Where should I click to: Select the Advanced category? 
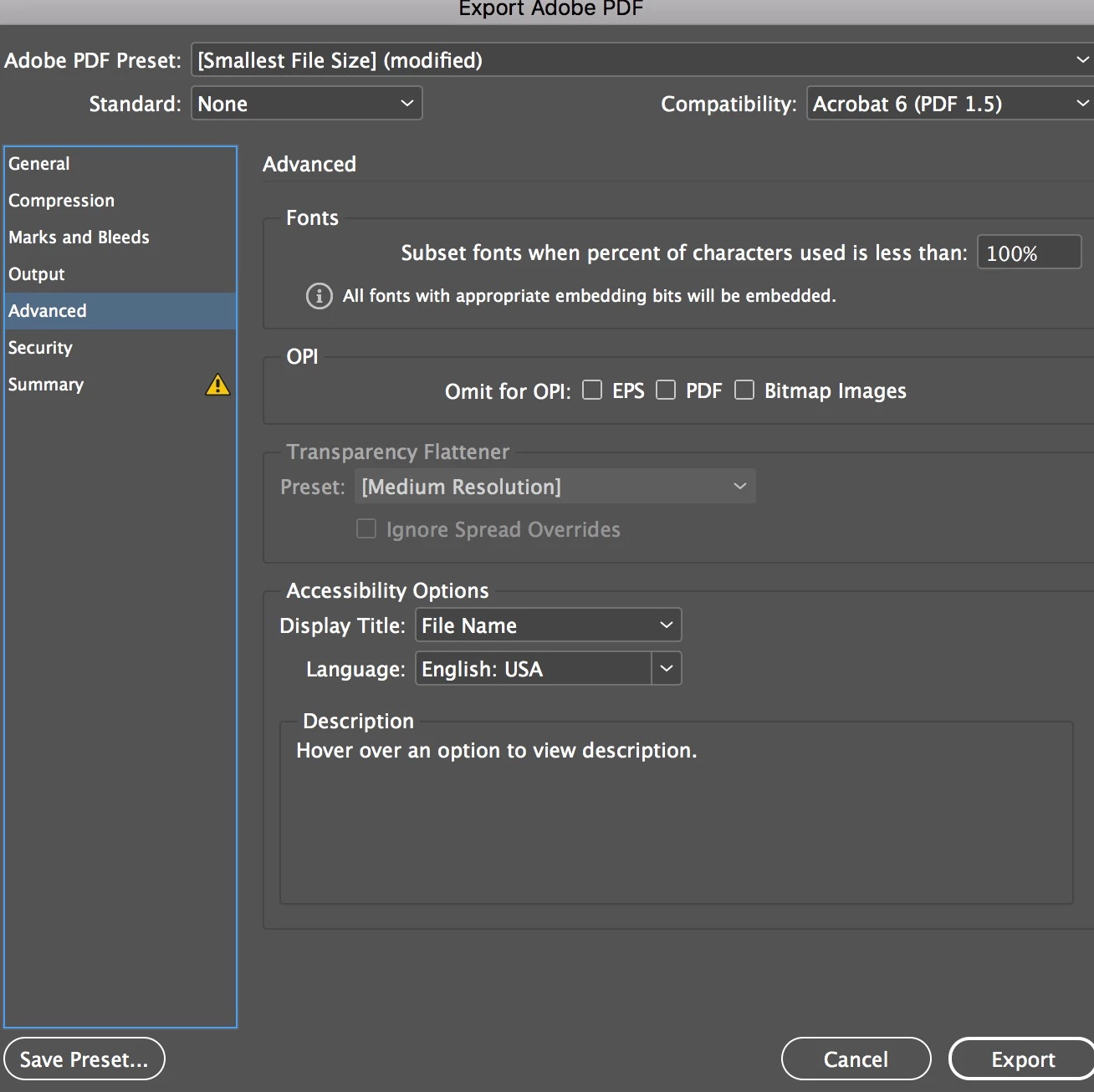120,311
